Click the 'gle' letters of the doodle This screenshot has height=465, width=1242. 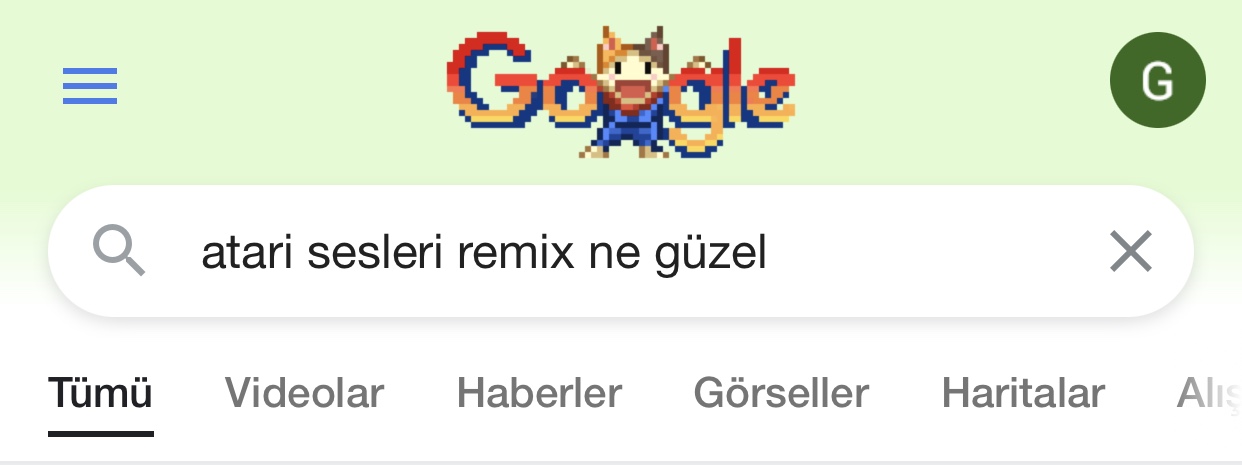click(734, 100)
